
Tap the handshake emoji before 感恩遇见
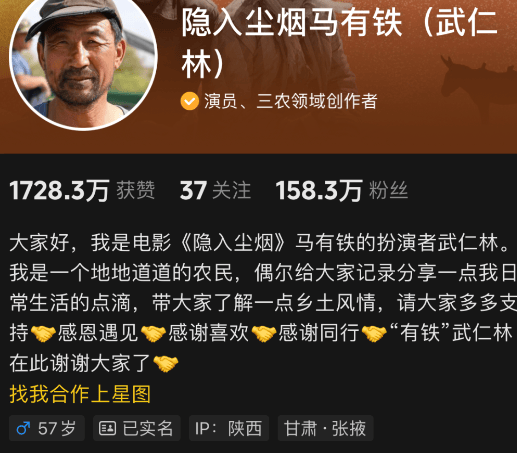coord(43,334)
